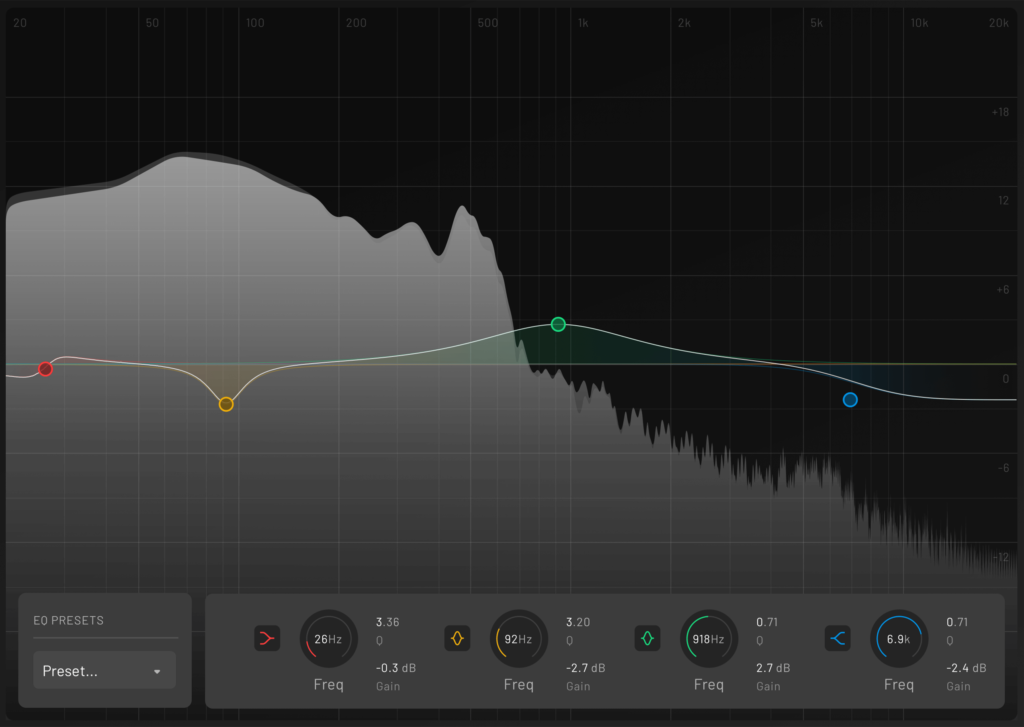Select the red low shelf band icon
The image size is (1024, 727).
[x=266, y=638]
